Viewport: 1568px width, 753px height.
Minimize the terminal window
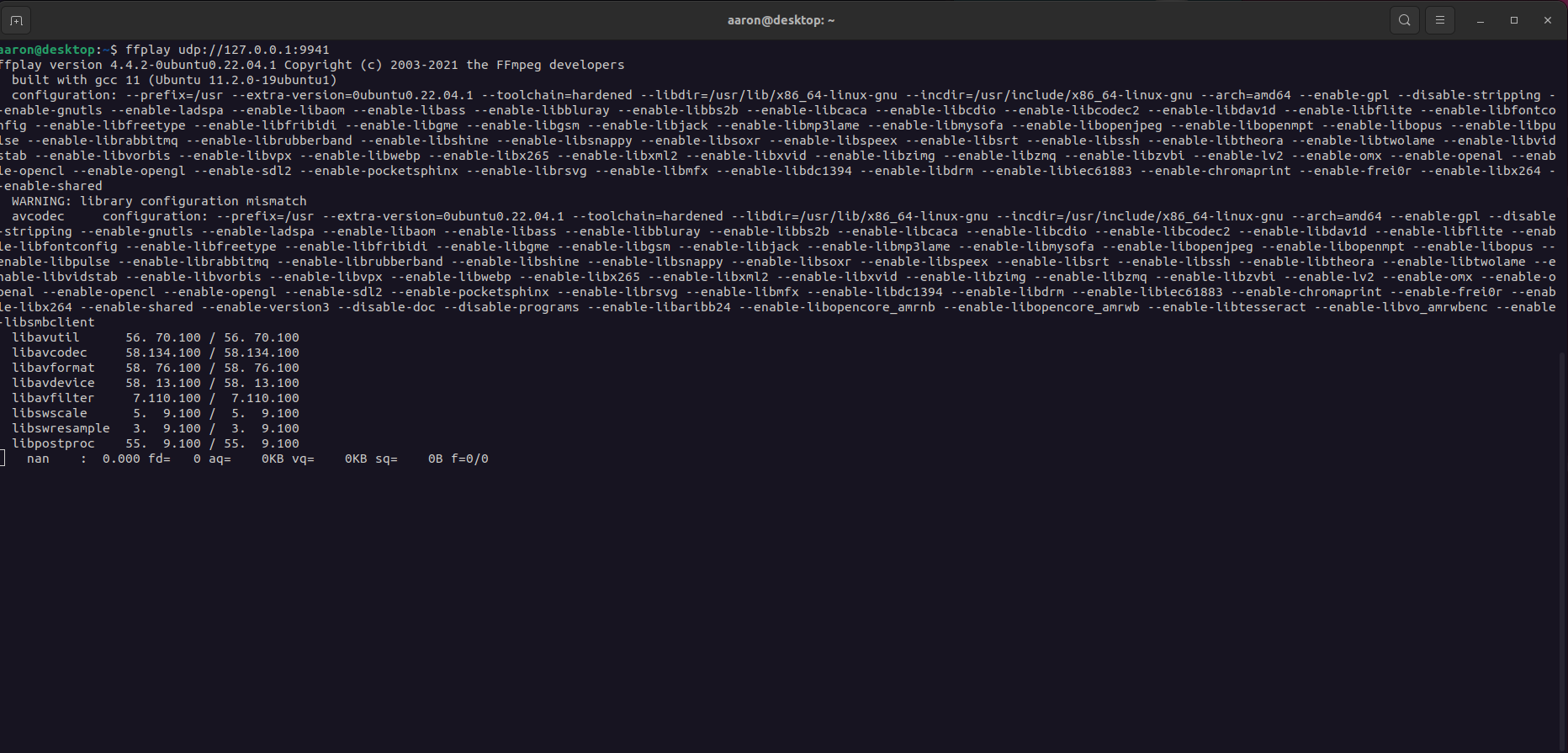coord(1480,20)
